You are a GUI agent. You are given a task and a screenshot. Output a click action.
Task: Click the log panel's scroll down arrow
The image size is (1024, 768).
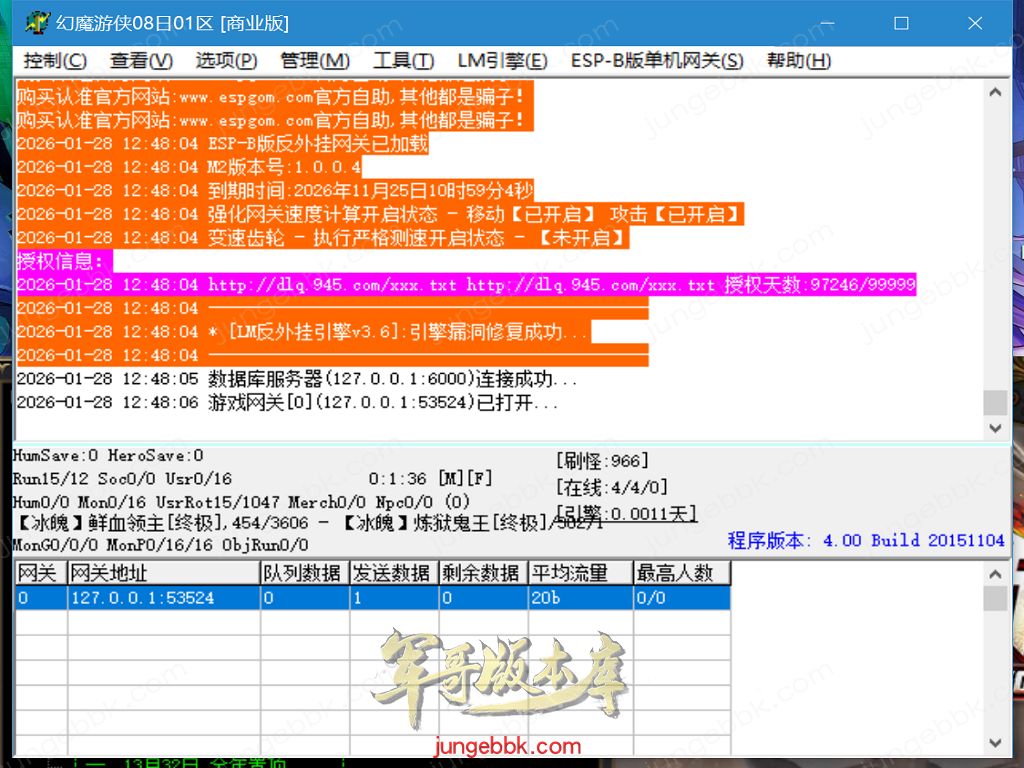click(x=995, y=428)
